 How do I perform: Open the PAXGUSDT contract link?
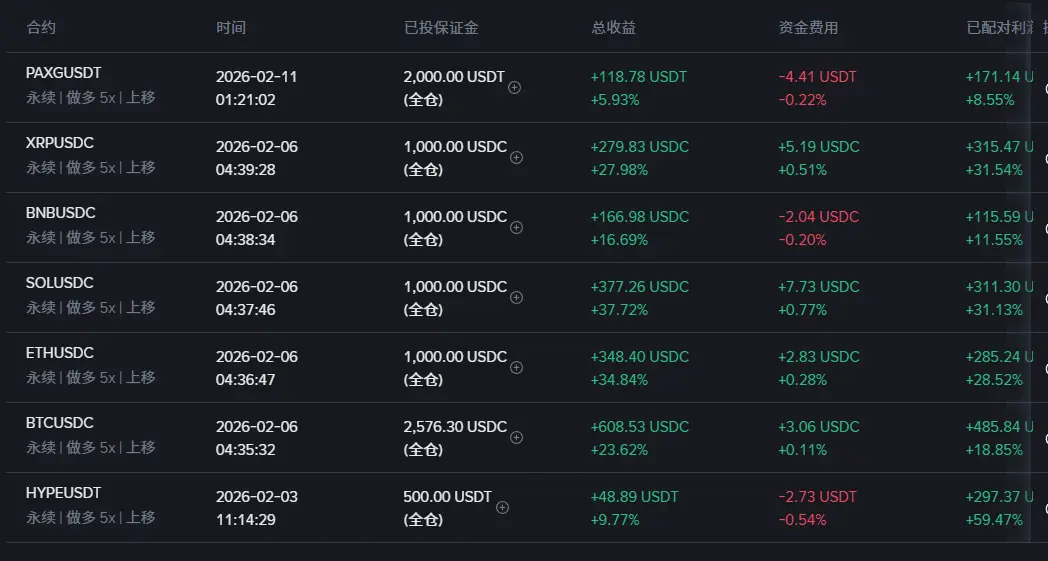click(63, 73)
